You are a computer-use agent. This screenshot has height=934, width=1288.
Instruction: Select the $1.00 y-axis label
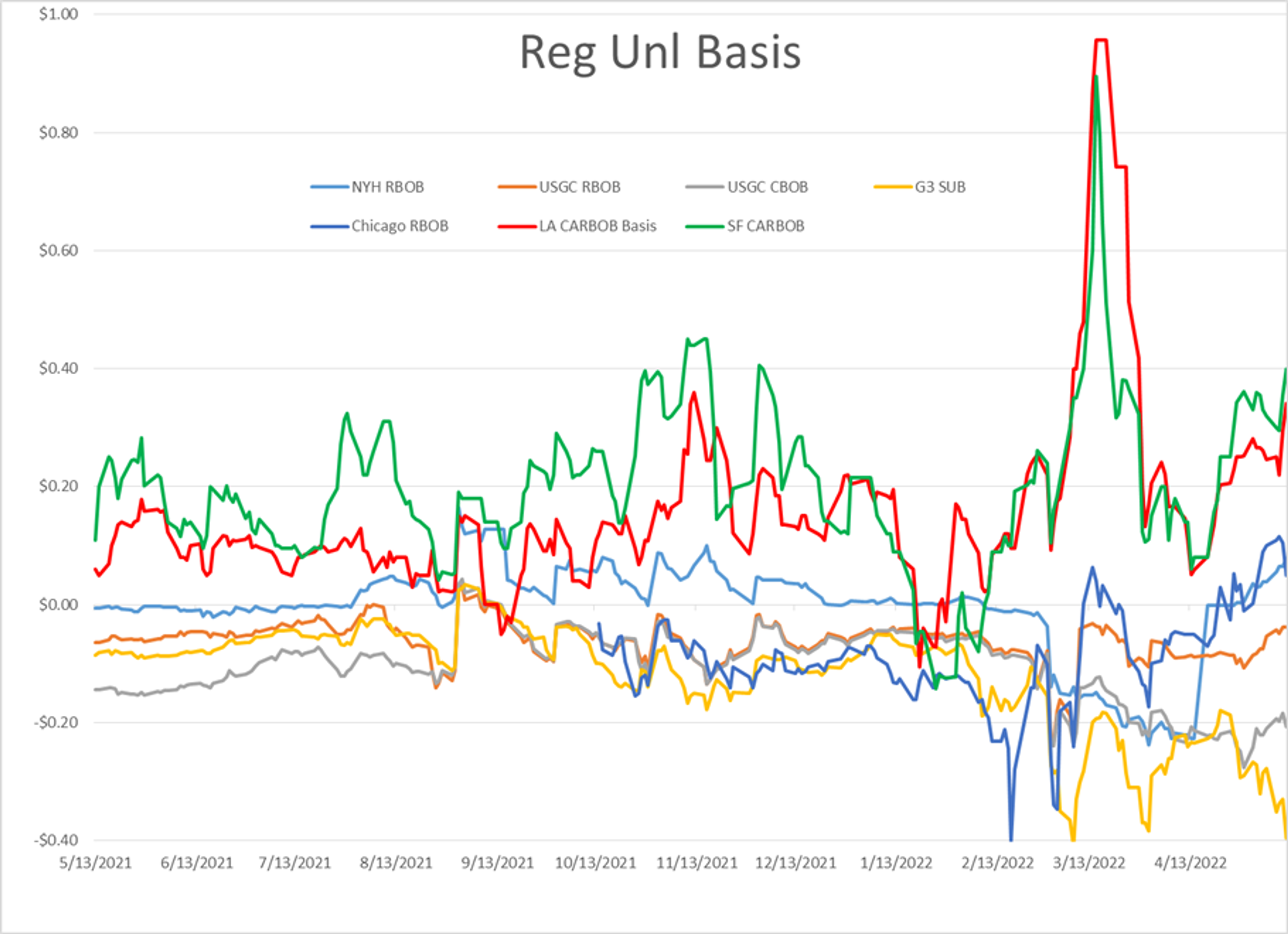point(58,14)
